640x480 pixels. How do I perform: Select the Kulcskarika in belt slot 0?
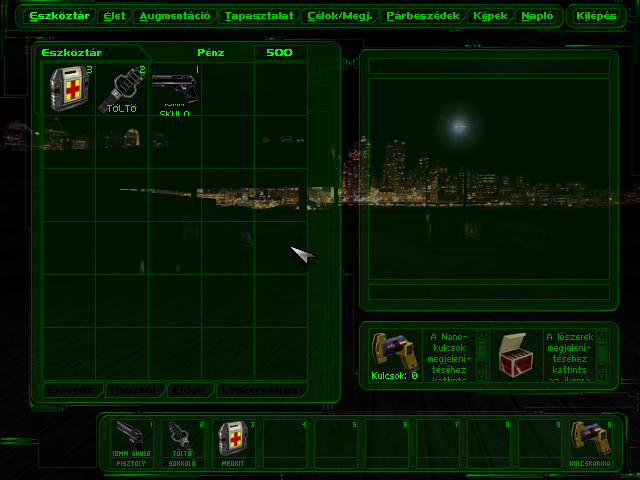pyautogui.click(x=590, y=443)
